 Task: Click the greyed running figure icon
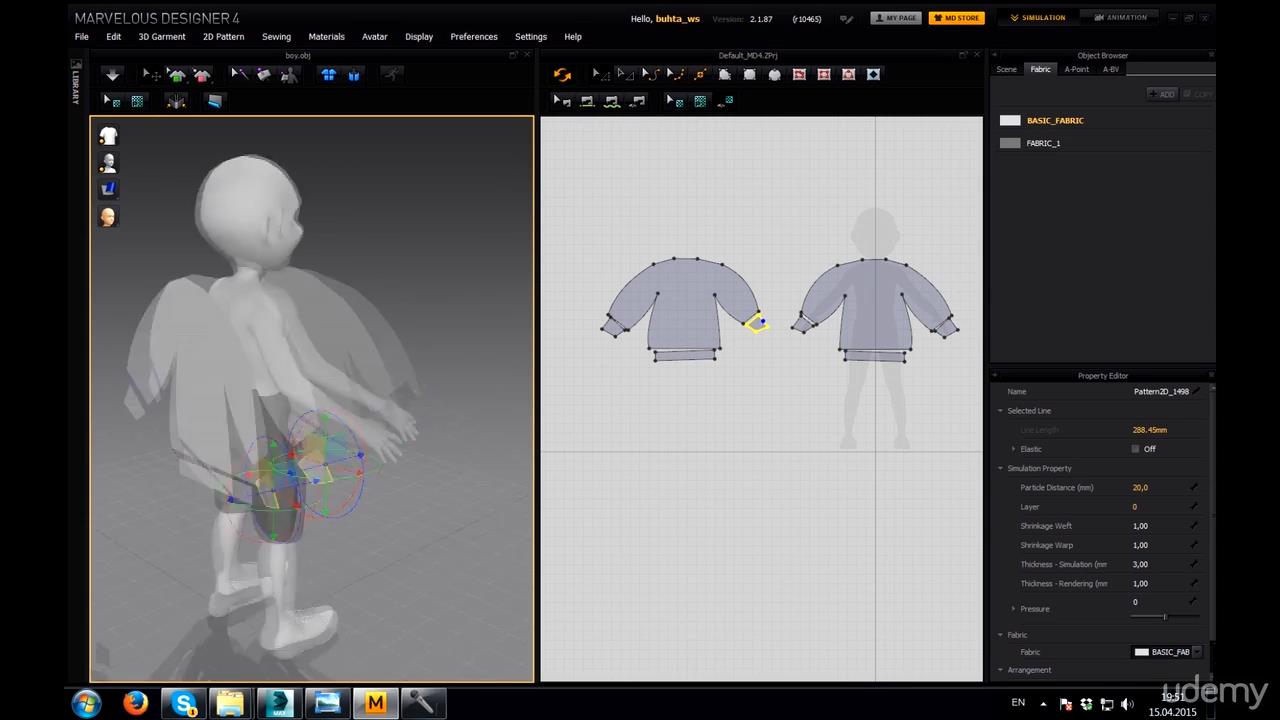tap(392, 75)
